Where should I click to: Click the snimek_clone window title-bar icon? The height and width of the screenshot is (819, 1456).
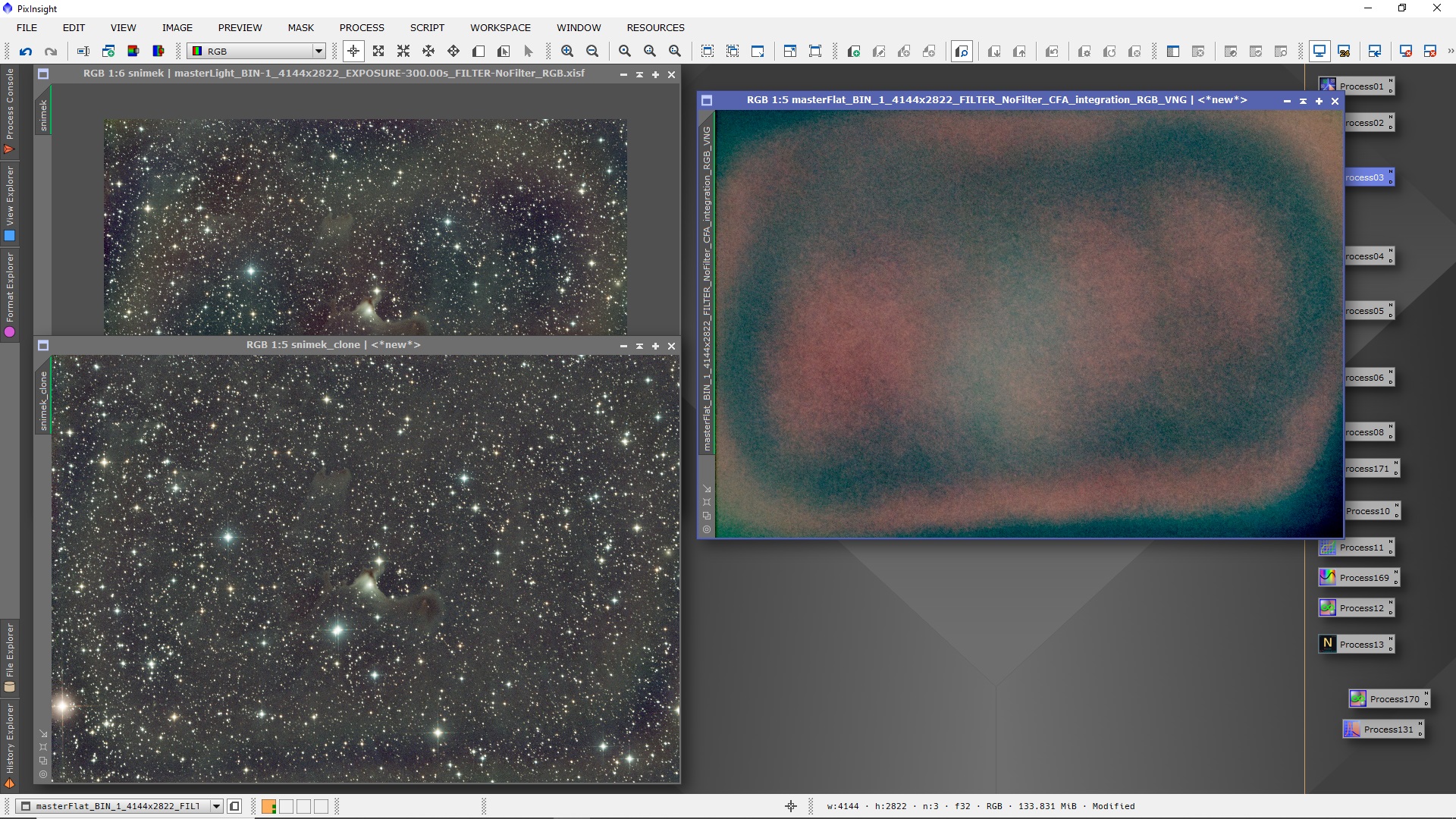tap(43, 345)
